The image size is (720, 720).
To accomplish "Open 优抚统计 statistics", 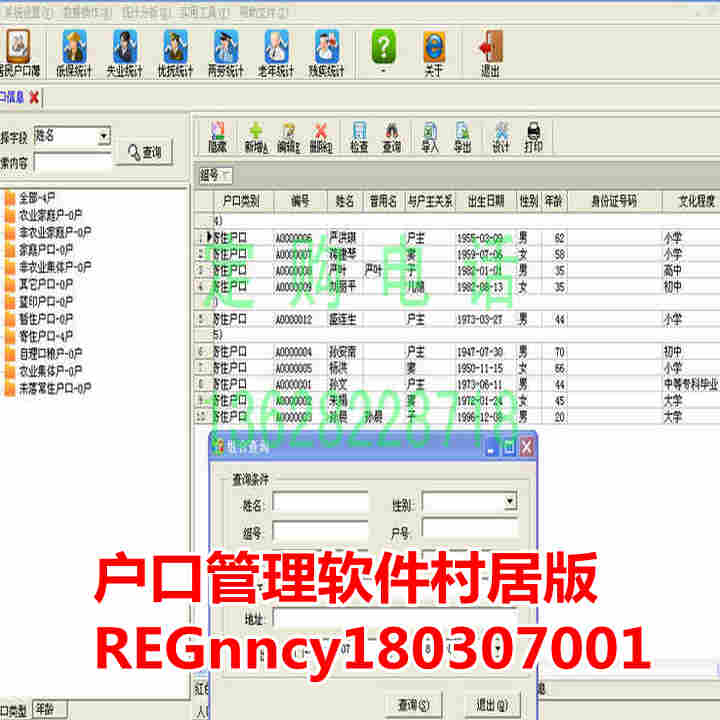I will [x=175, y=51].
